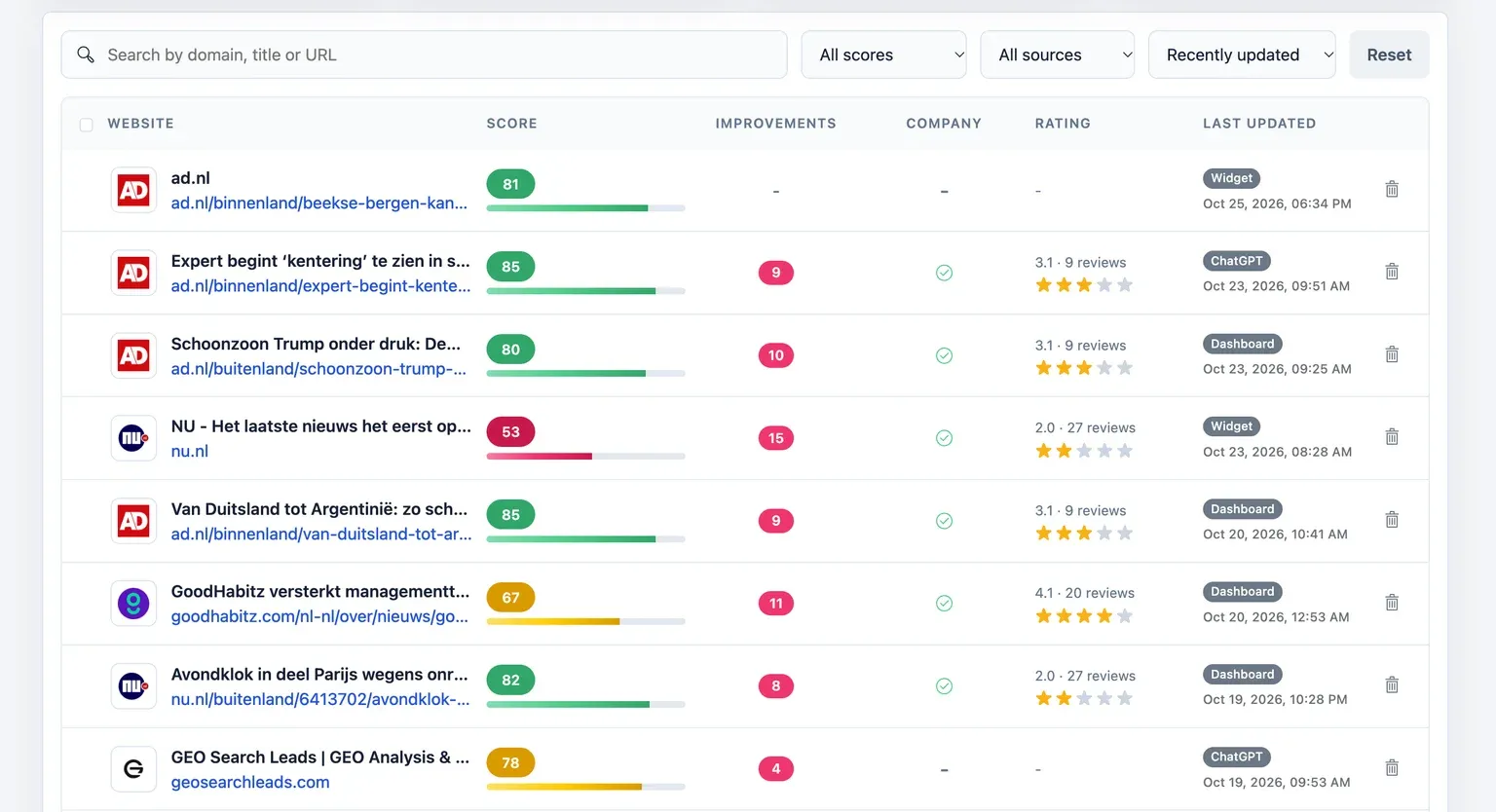The height and width of the screenshot is (812, 1496).
Task: Click the Reset button
Action: (1389, 55)
